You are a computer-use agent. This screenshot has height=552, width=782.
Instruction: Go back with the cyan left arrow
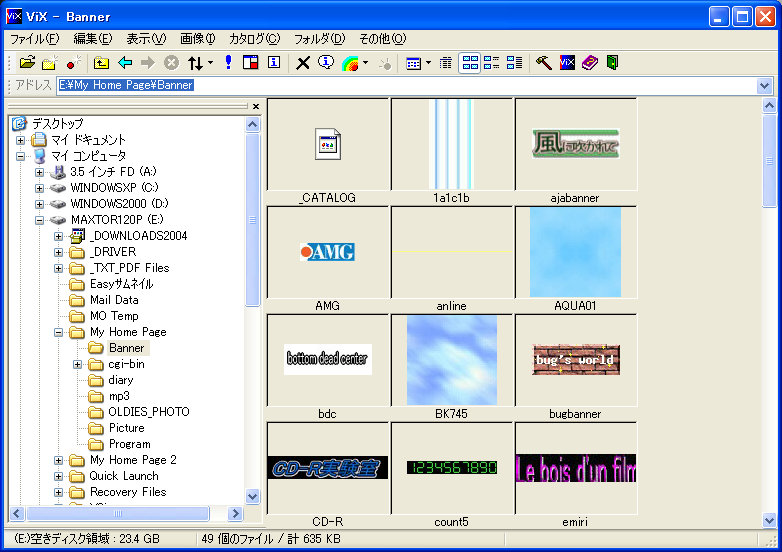[125, 63]
